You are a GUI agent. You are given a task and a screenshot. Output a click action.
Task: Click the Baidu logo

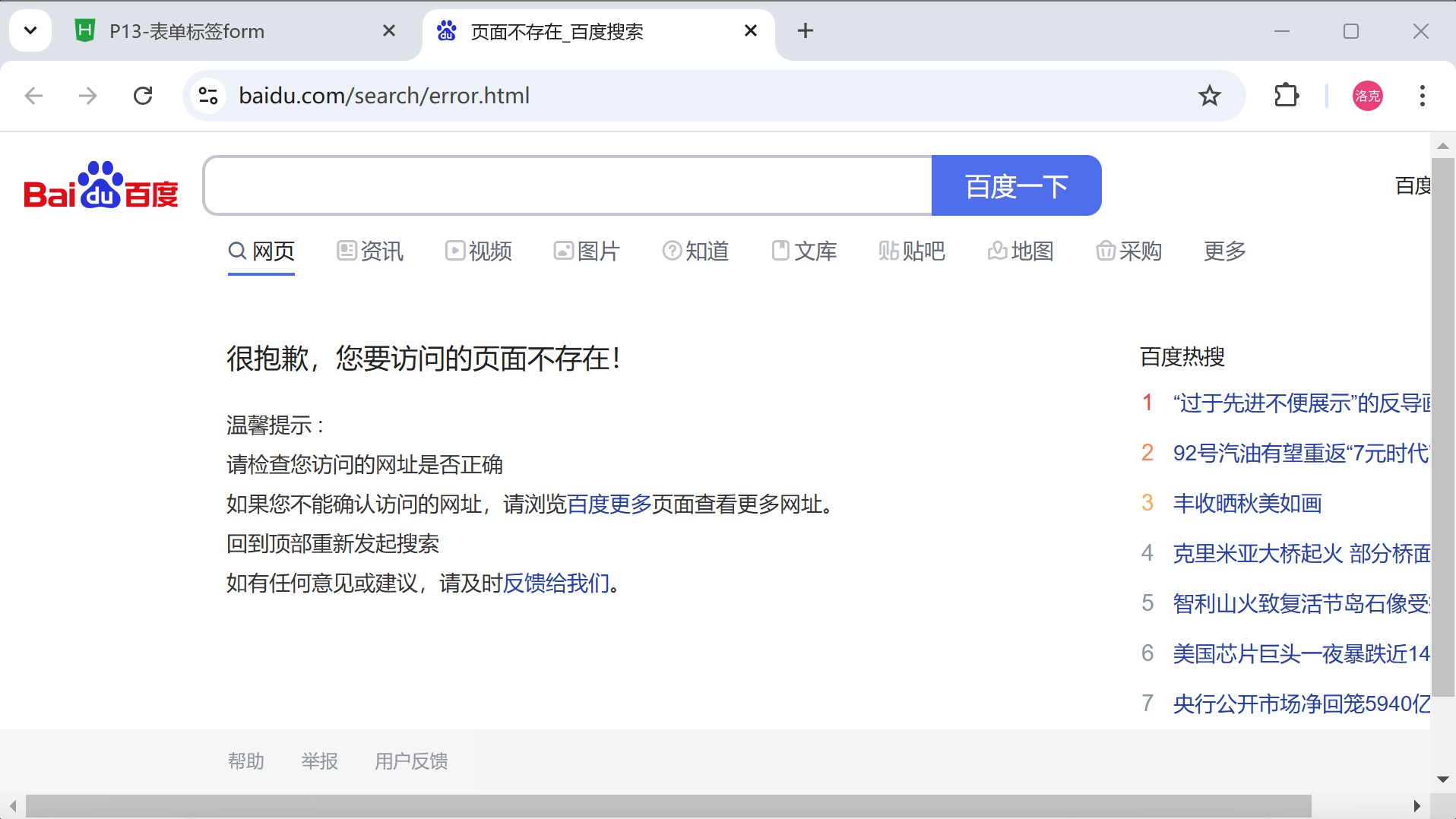[101, 185]
